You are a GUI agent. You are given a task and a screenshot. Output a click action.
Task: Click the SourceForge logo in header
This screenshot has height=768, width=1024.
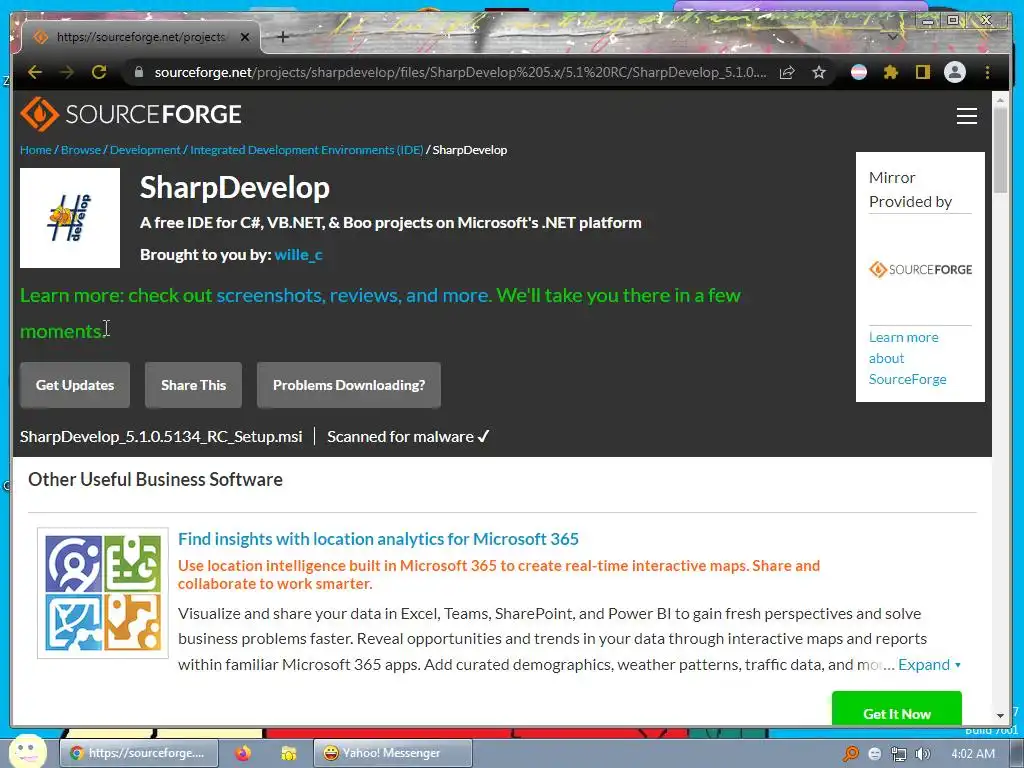point(131,114)
